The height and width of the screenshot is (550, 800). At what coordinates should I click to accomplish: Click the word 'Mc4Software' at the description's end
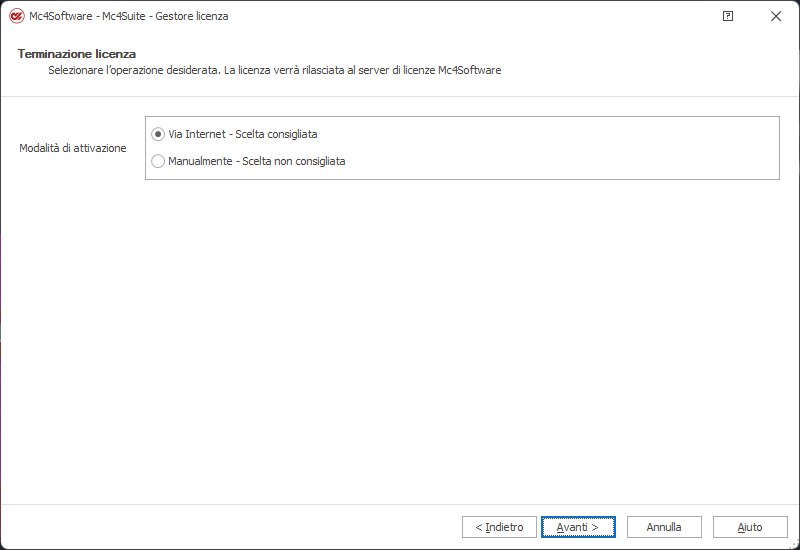coord(470,70)
